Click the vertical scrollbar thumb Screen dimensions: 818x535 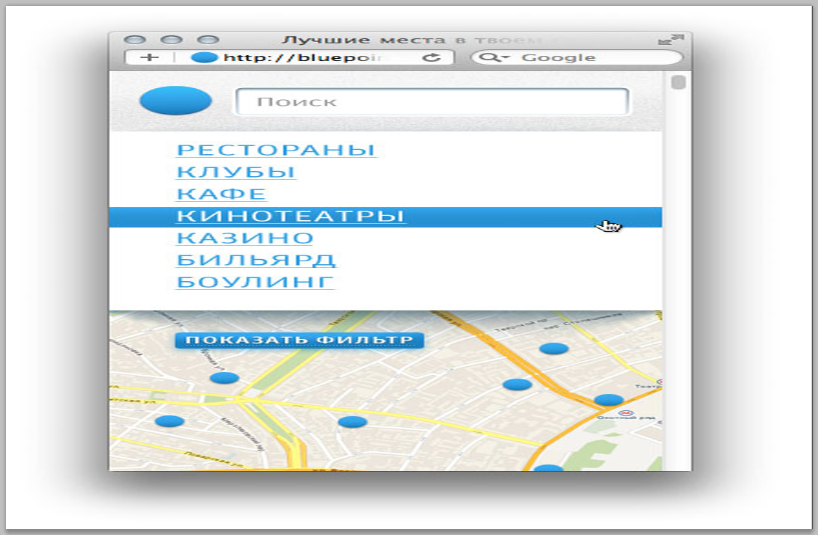coord(678,82)
